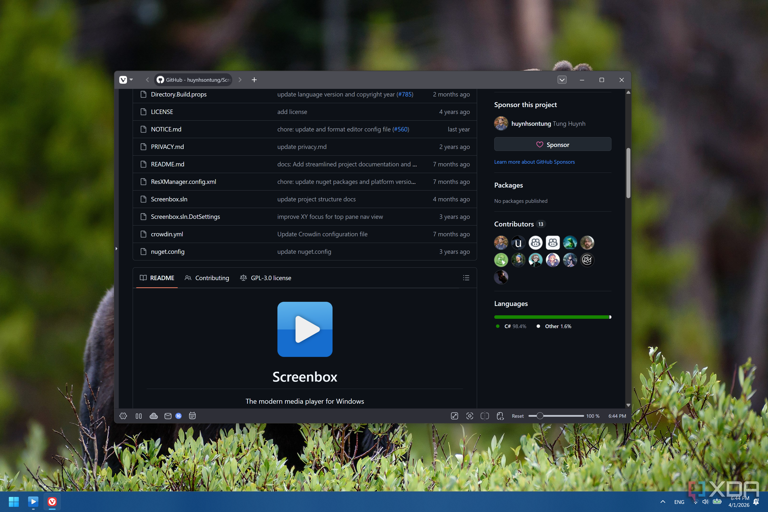Click the page vertical scrollbar thumb
Viewport: 768px width, 512px height.
coord(628,173)
